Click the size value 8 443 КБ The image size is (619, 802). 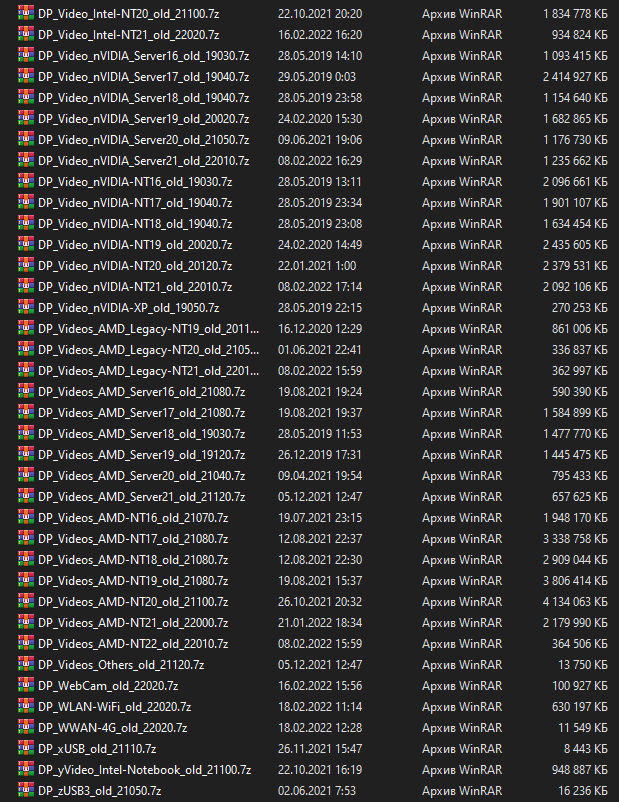coord(586,748)
